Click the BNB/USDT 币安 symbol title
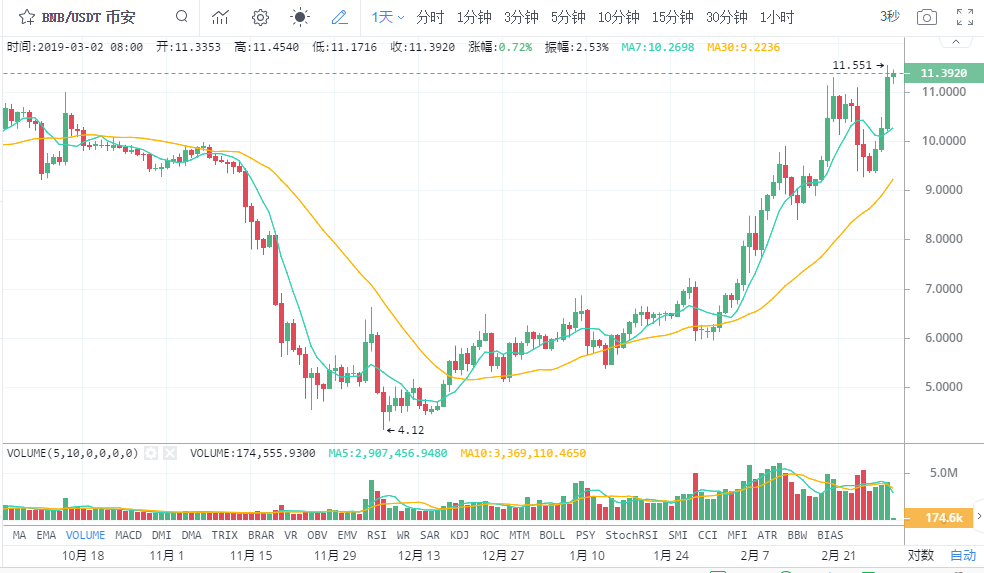This screenshot has height=573, width=984. pos(88,17)
